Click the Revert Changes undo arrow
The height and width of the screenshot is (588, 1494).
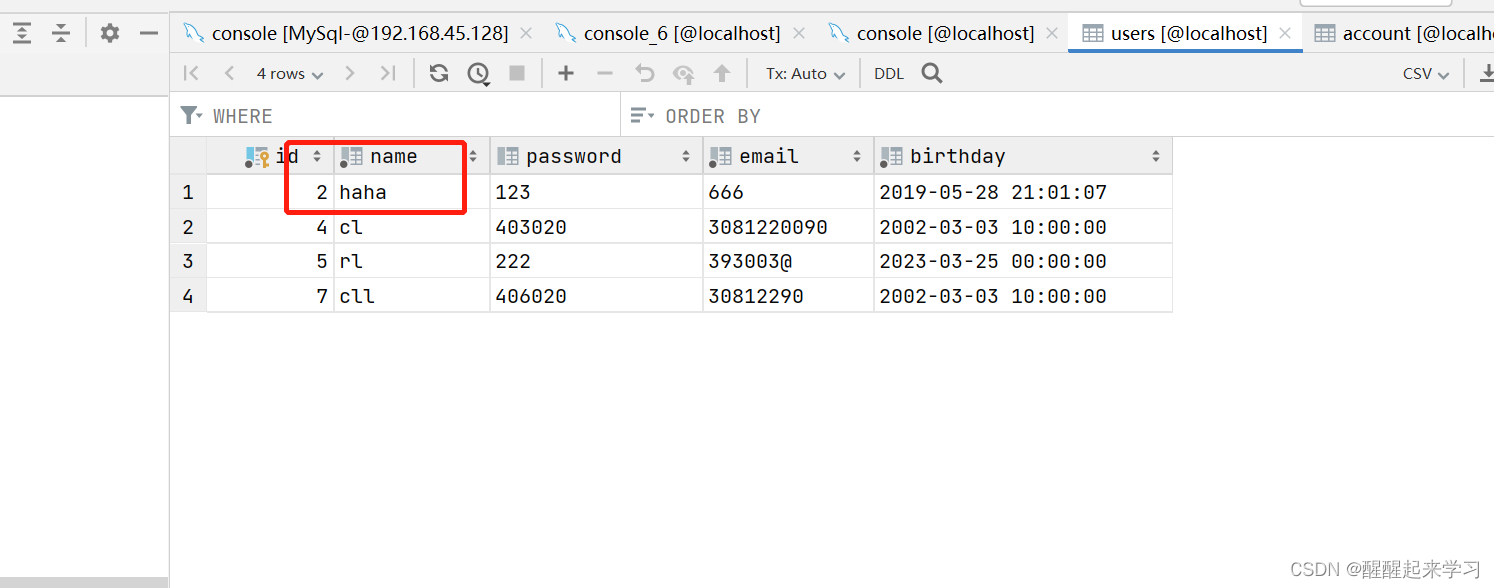click(x=645, y=72)
